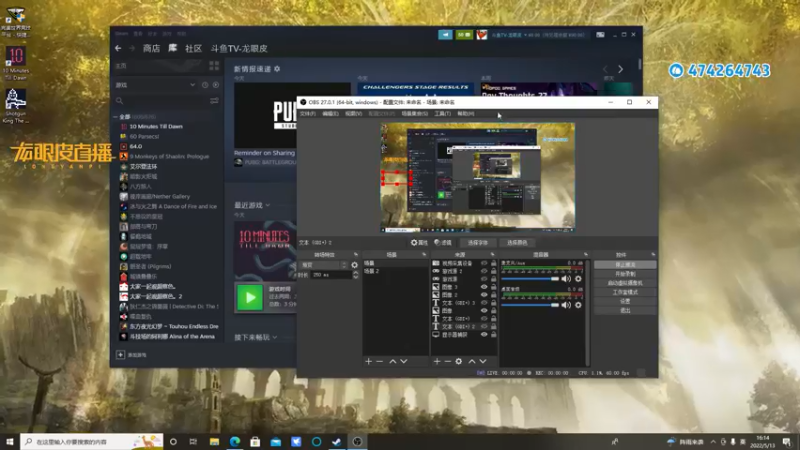Open 麦克风/Aux audio settings gear
This screenshot has height=450, width=800.
coord(578,279)
